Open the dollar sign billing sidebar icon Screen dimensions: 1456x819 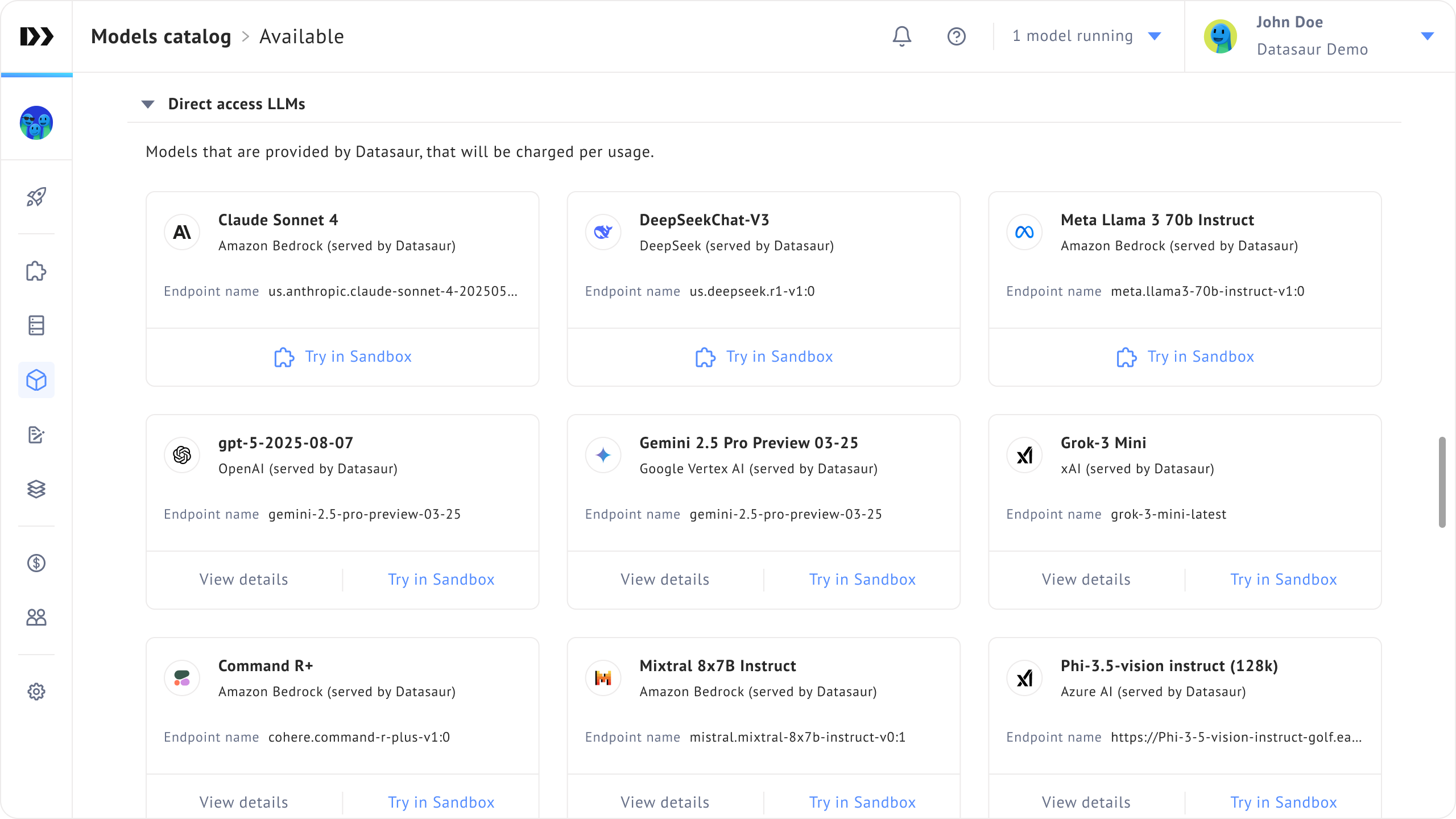click(x=36, y=563)
